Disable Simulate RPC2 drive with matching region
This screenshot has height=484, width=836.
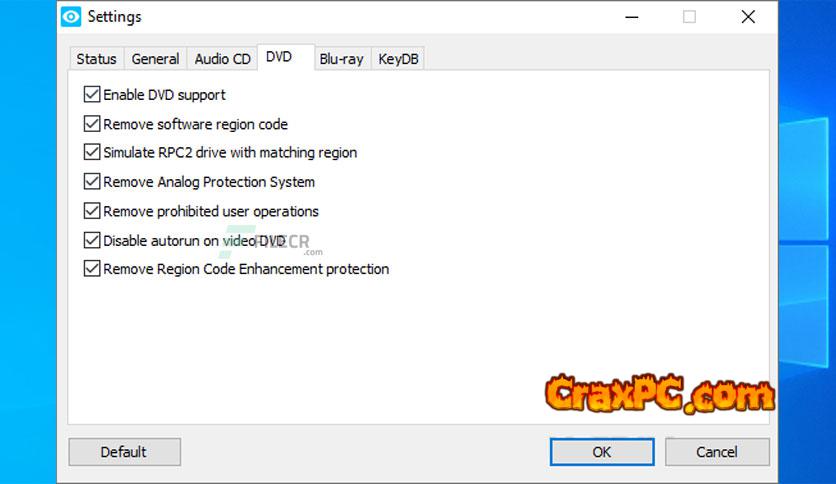92,152
